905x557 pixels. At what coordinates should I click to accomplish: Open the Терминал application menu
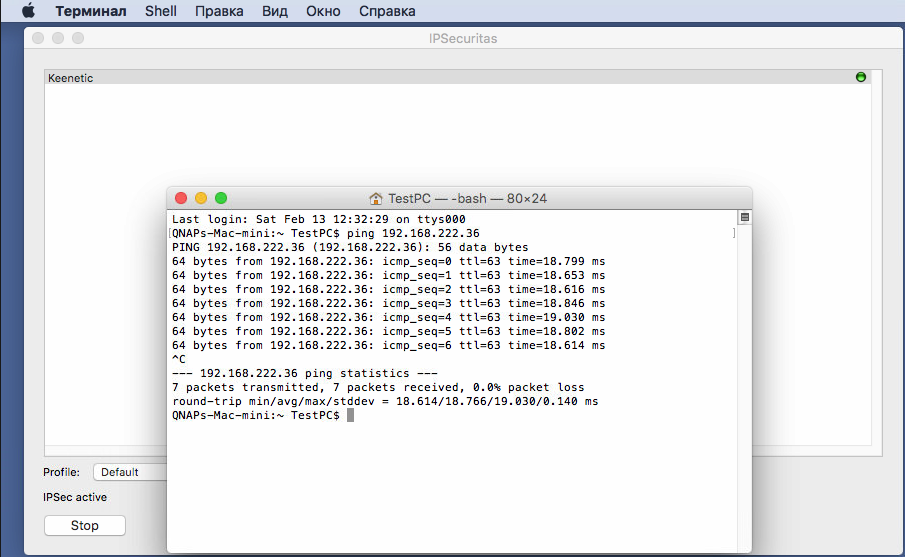pos(91,11)
